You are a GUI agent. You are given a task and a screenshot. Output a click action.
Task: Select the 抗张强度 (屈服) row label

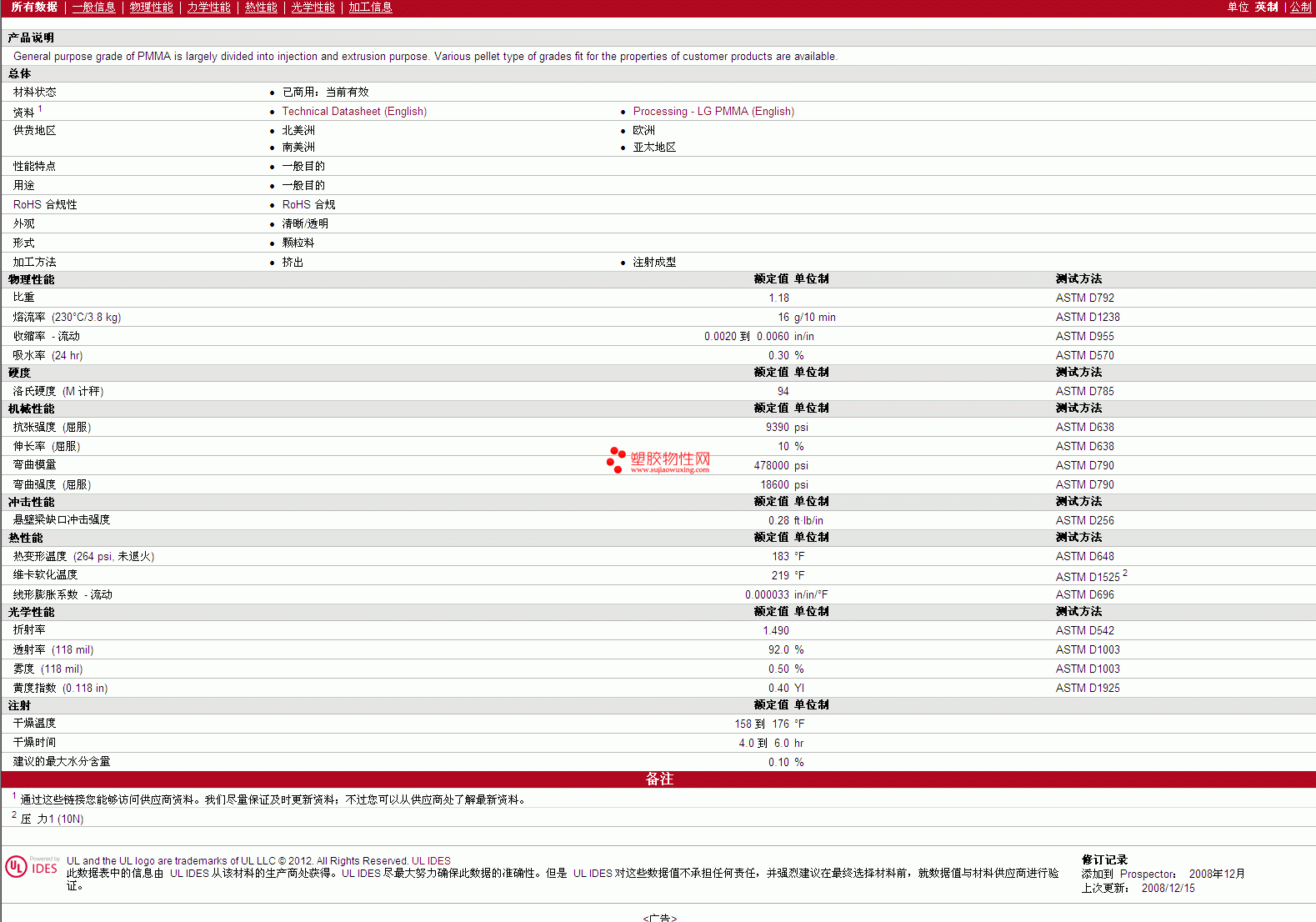pyautogui.click(x=52, y=428)
